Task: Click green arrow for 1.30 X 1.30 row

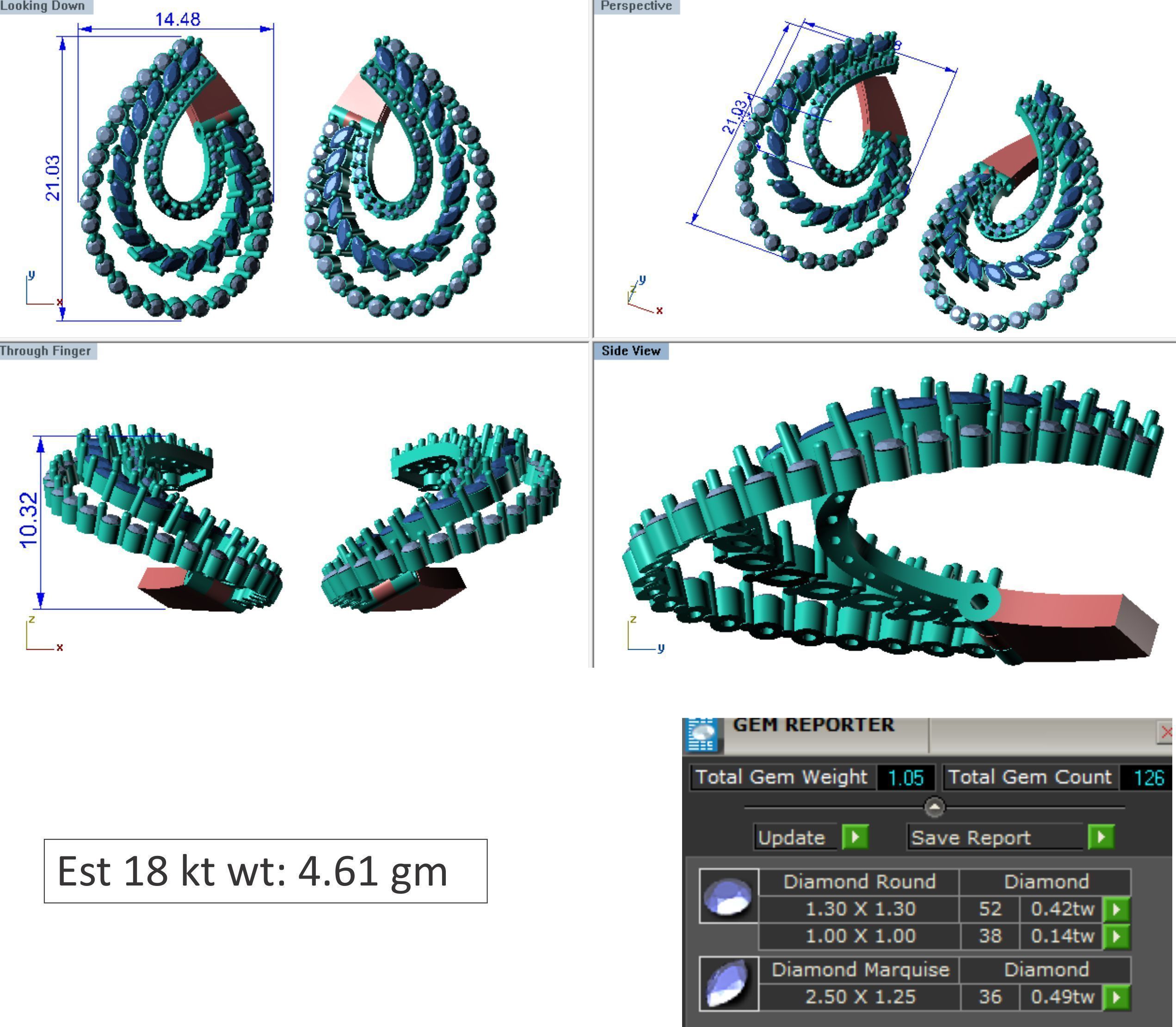Action: [1116, 909]
